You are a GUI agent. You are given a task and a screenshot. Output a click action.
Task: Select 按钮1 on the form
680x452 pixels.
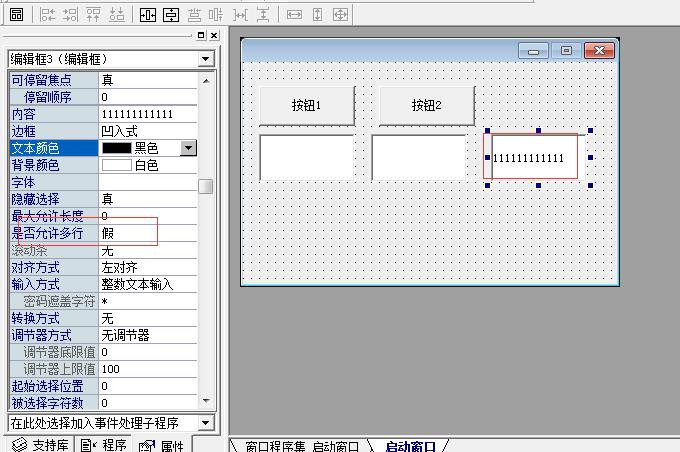pyautogui.click(x=307, y=105)
